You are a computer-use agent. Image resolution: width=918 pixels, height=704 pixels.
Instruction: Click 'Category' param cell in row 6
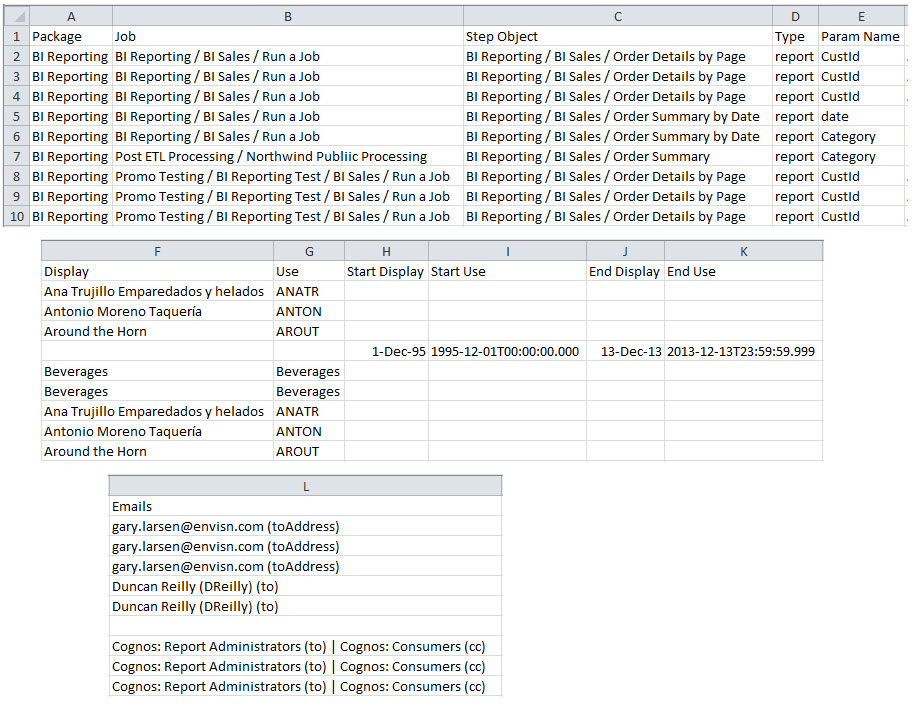[x=862, y=136]
